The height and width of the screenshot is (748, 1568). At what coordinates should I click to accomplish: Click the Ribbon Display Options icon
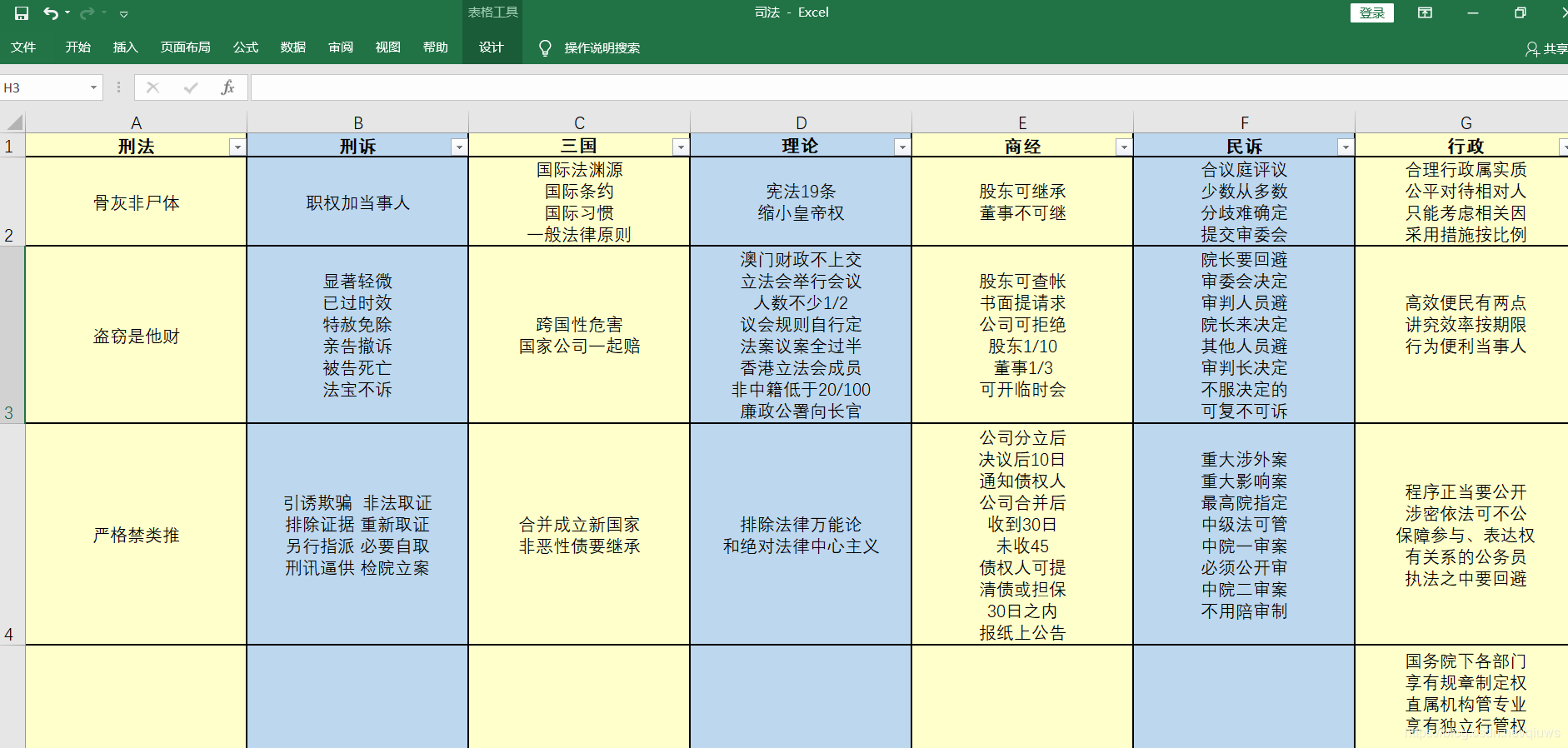click(1426, 12)
